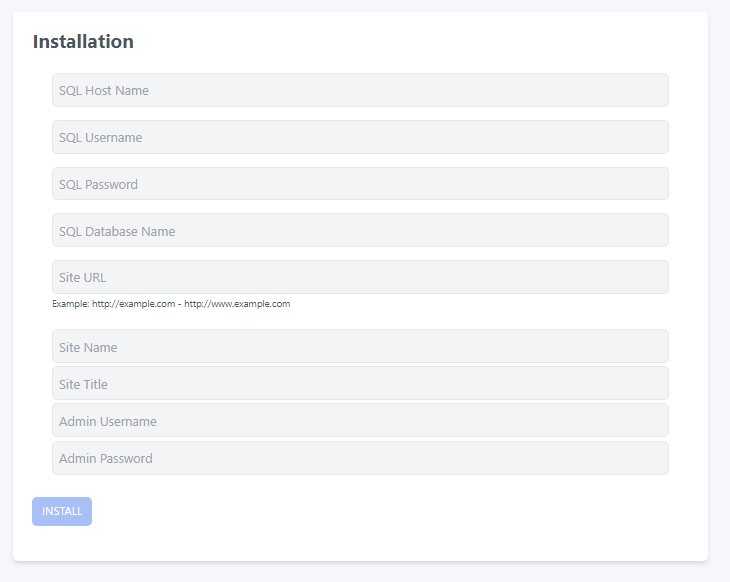The image size is (730, 582).
Task: Submit the form with Install
Action: click(62, 511)
